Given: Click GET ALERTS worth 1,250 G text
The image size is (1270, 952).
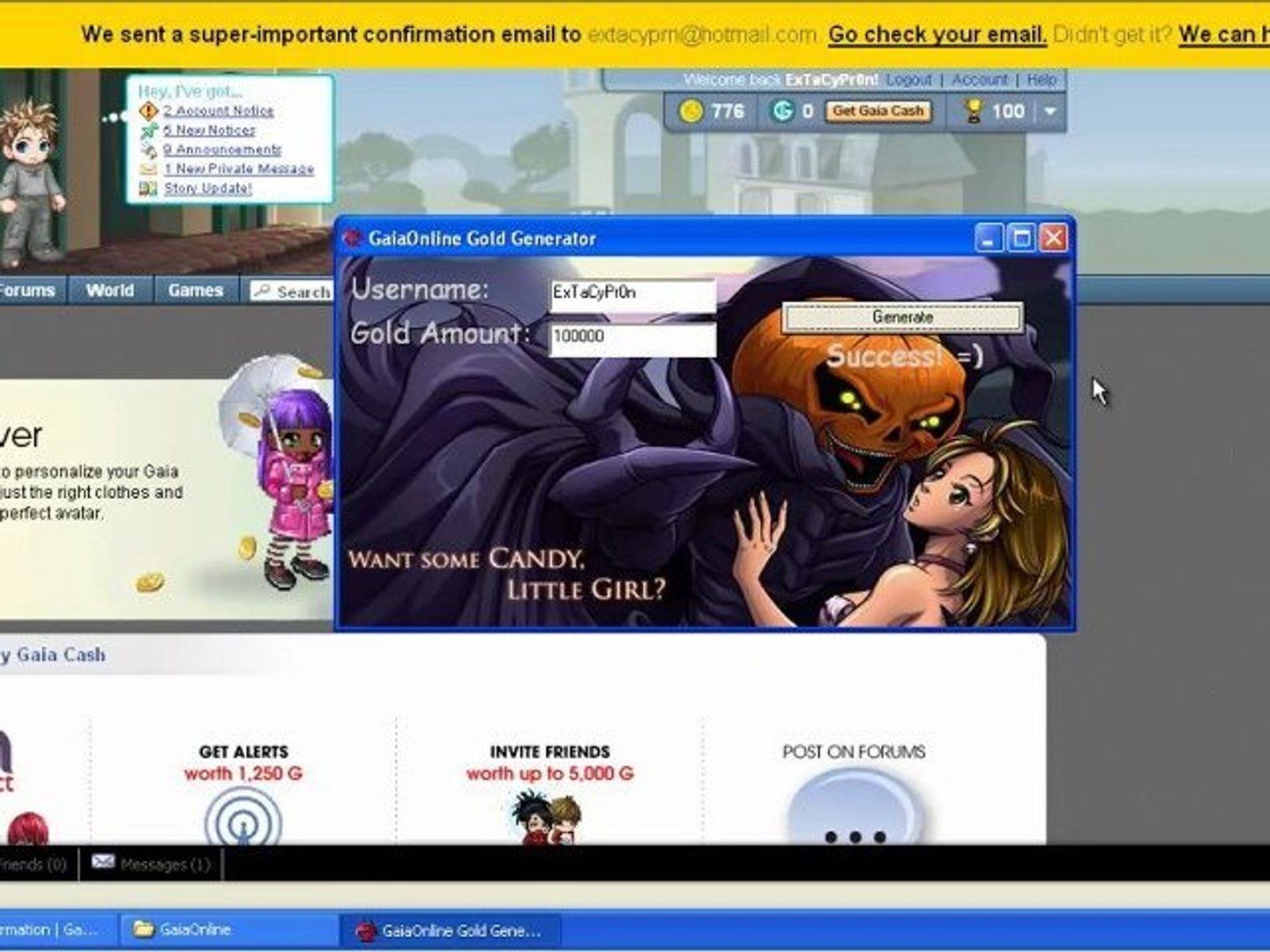Looking at the screenshot, I should click(x=243, y=762).
